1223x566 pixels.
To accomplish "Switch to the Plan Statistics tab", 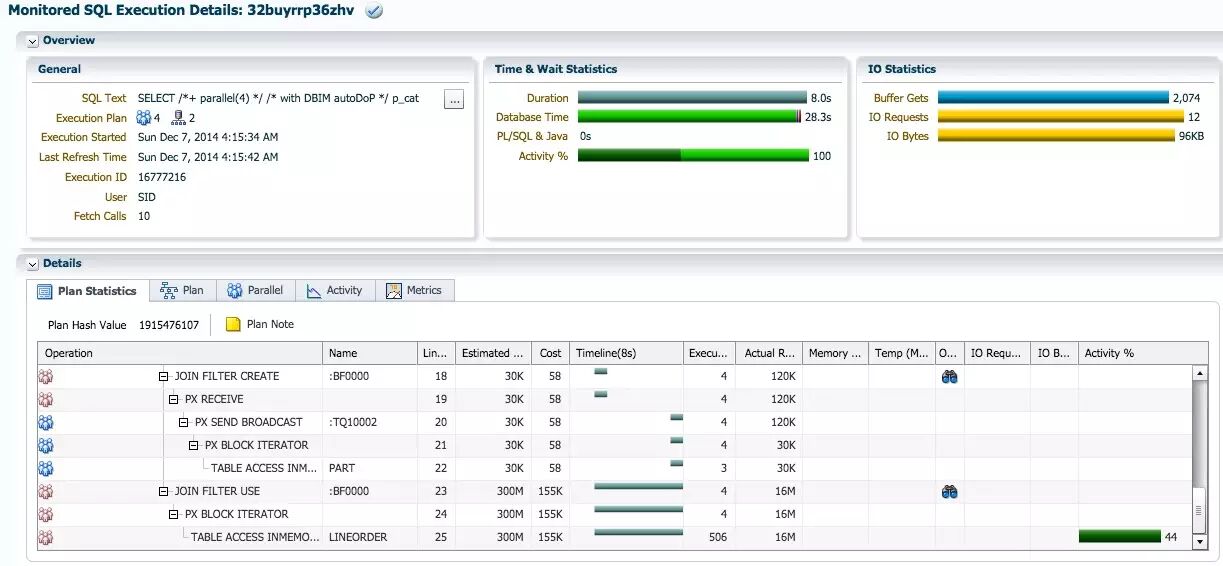I will 87,291.
